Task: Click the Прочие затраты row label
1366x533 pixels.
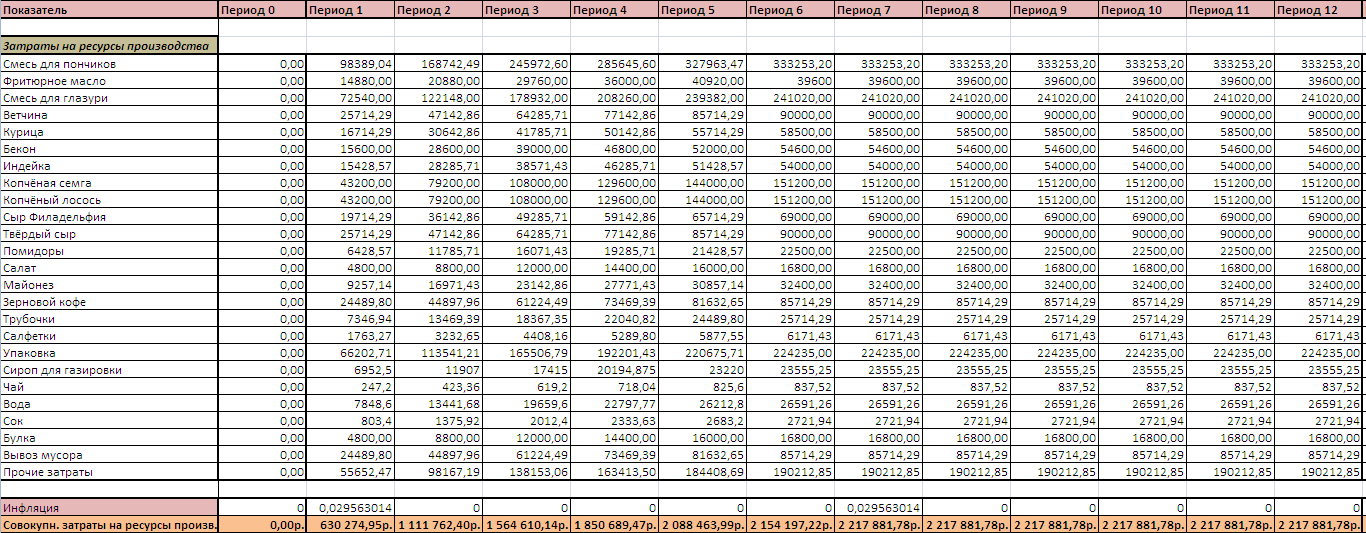Action: (109, 472)
